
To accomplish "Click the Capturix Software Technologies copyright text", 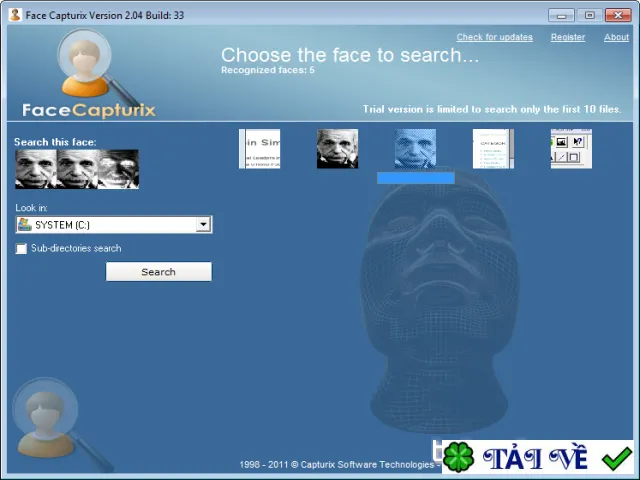I will 340,464.
